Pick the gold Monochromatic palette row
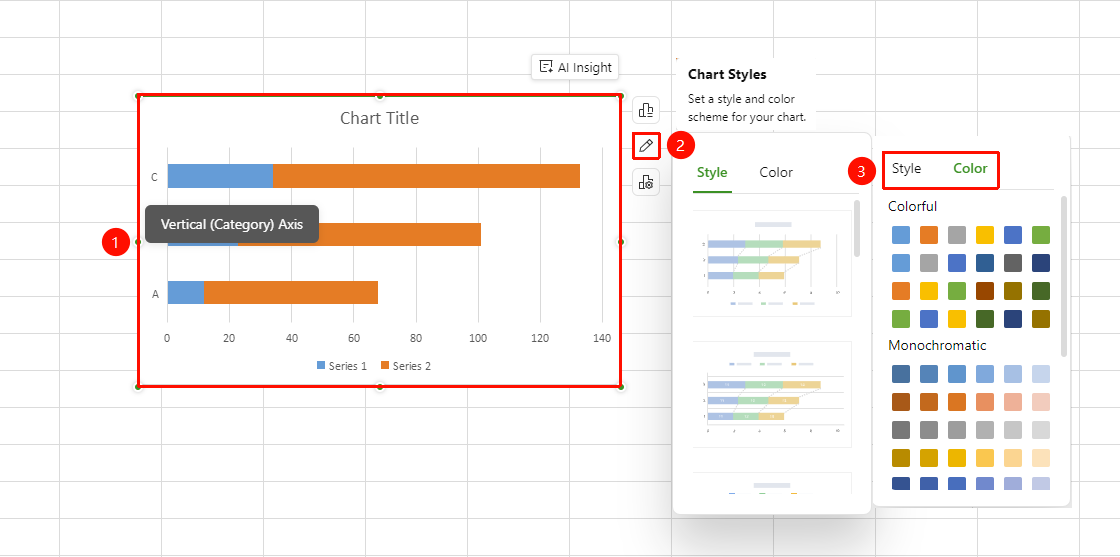Screen dimensions: 1120x557 (x=971, y=458)
